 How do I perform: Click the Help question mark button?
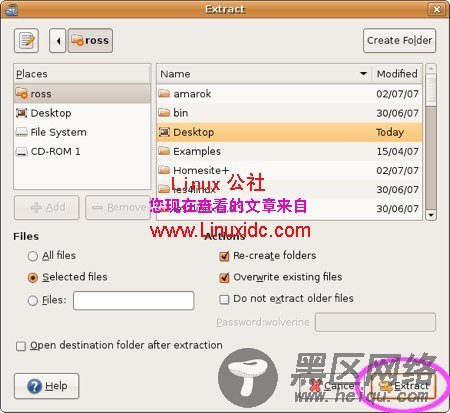[x=47, y=386]
